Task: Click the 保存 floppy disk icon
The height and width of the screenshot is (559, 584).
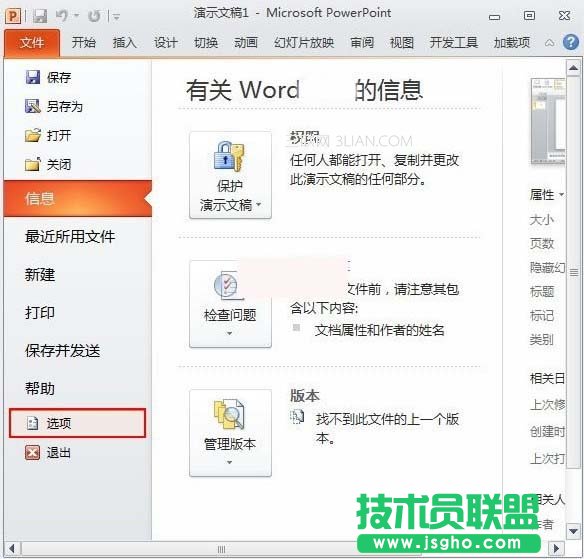Action: point(33,77)
